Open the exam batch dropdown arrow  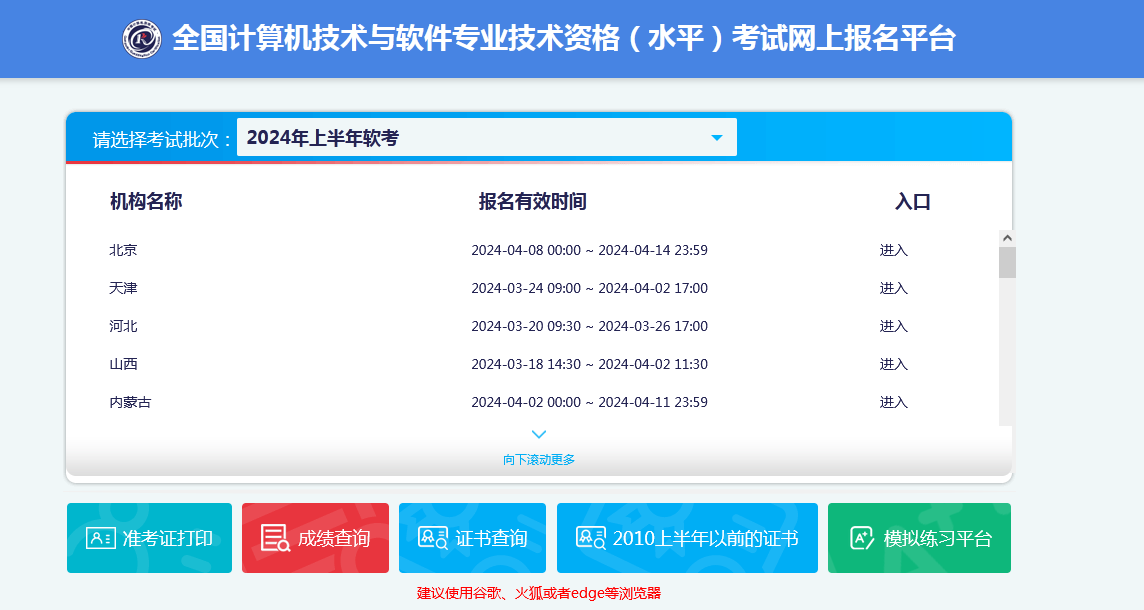click(x=716, y=138)
